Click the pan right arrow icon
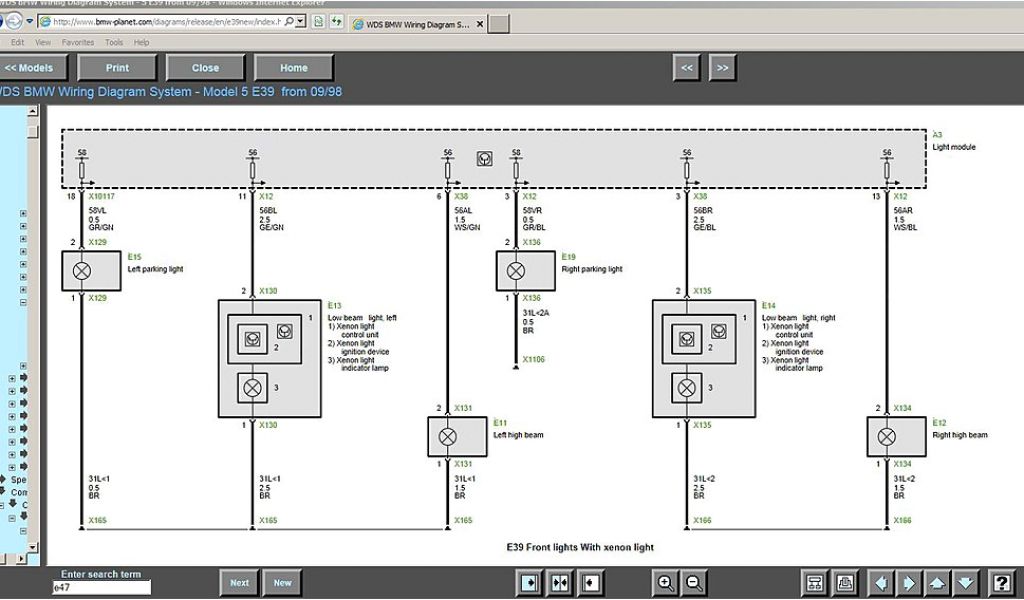Viewport: 1024px width, 600px height. 909,583
